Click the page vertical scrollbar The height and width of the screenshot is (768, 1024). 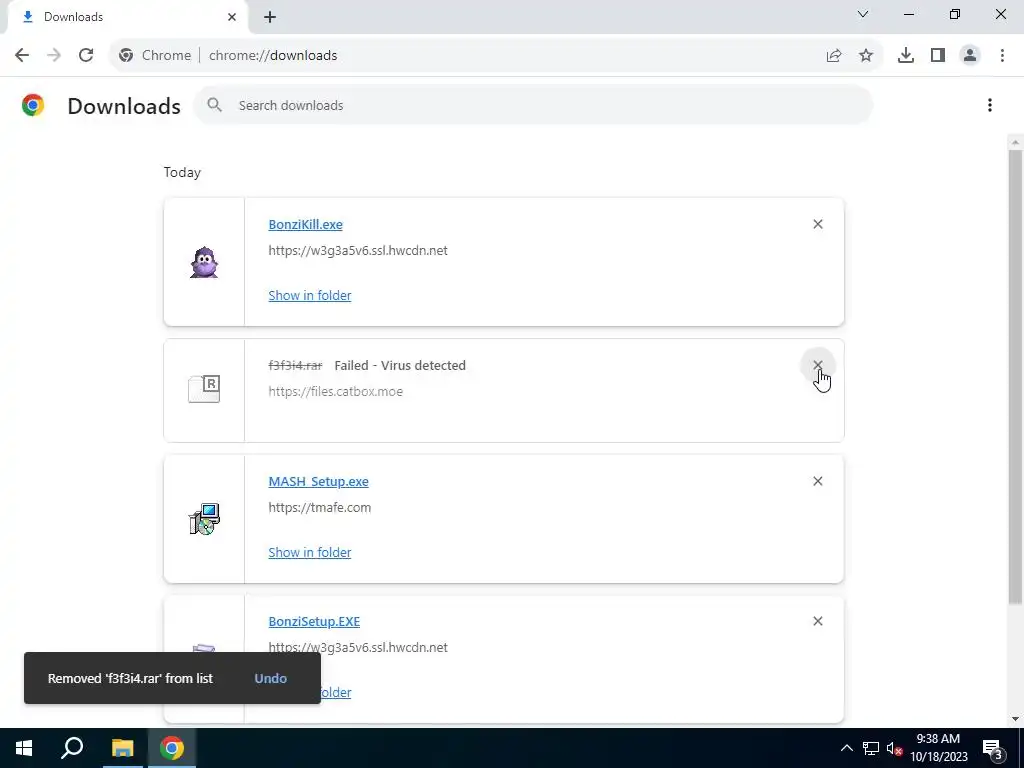tap(1015, 376)
